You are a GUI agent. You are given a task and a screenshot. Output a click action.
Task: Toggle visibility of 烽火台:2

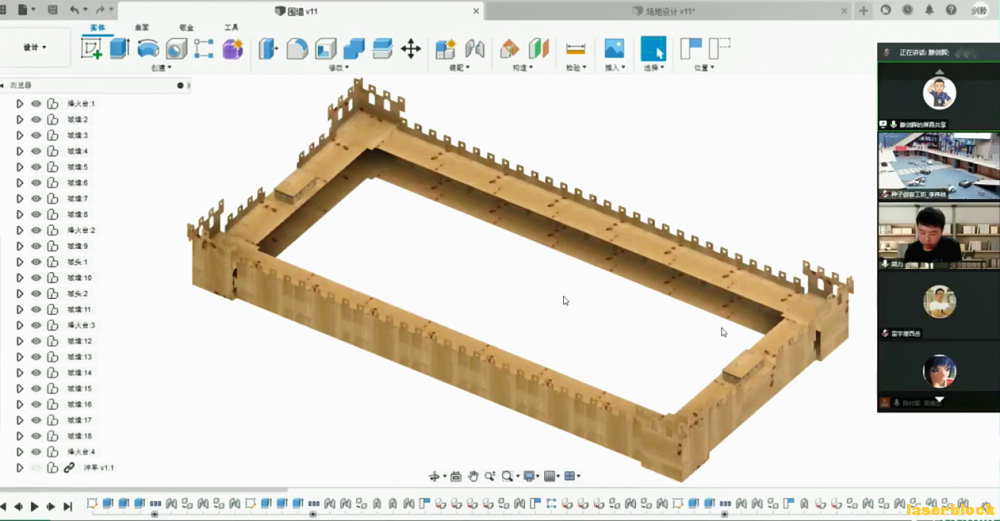point(36,230)
